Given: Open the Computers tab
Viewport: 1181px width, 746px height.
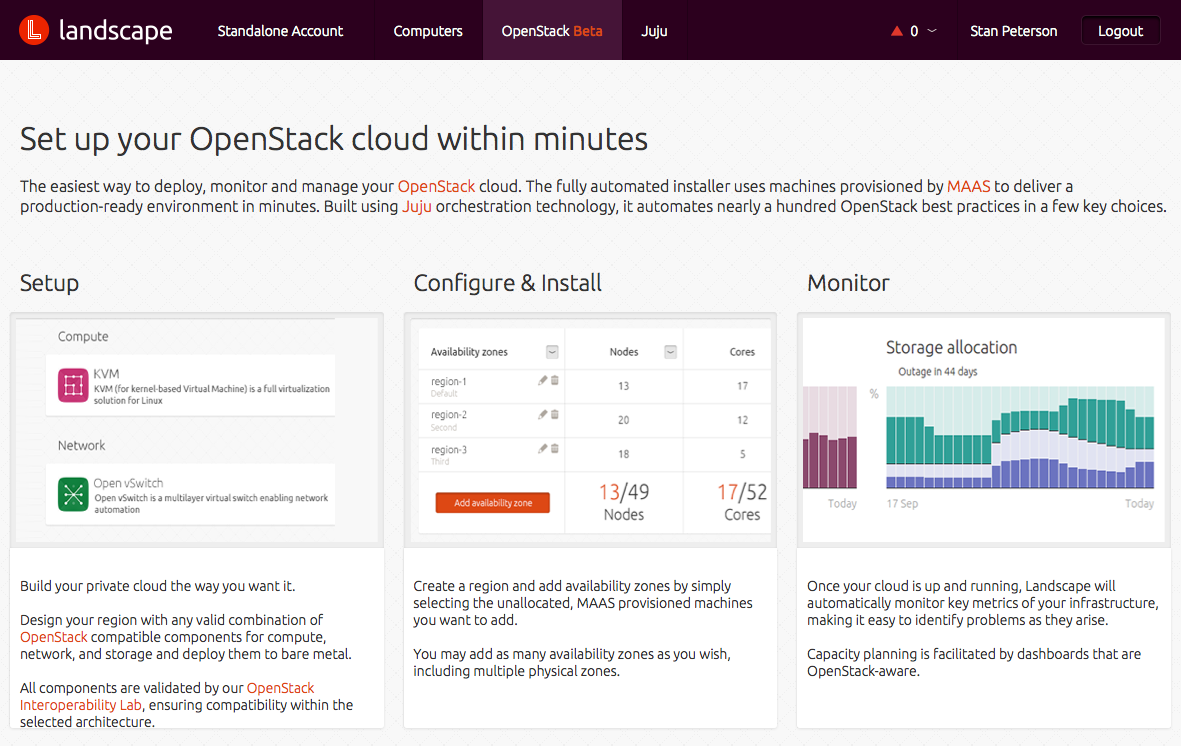Looking at the screenshot, I should 428,31.
